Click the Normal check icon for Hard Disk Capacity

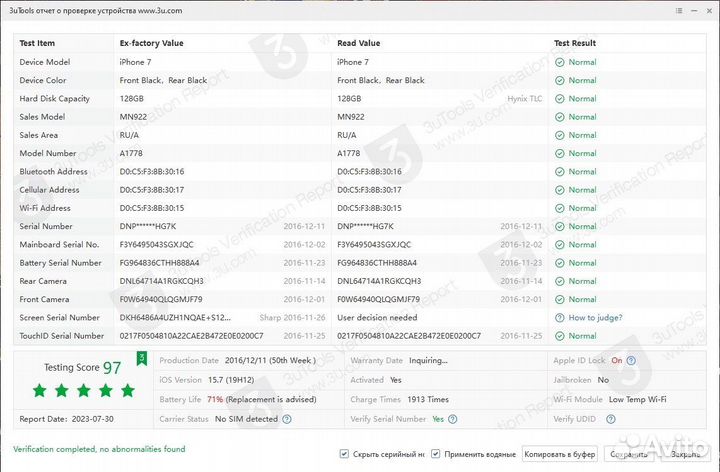(559, 99)
